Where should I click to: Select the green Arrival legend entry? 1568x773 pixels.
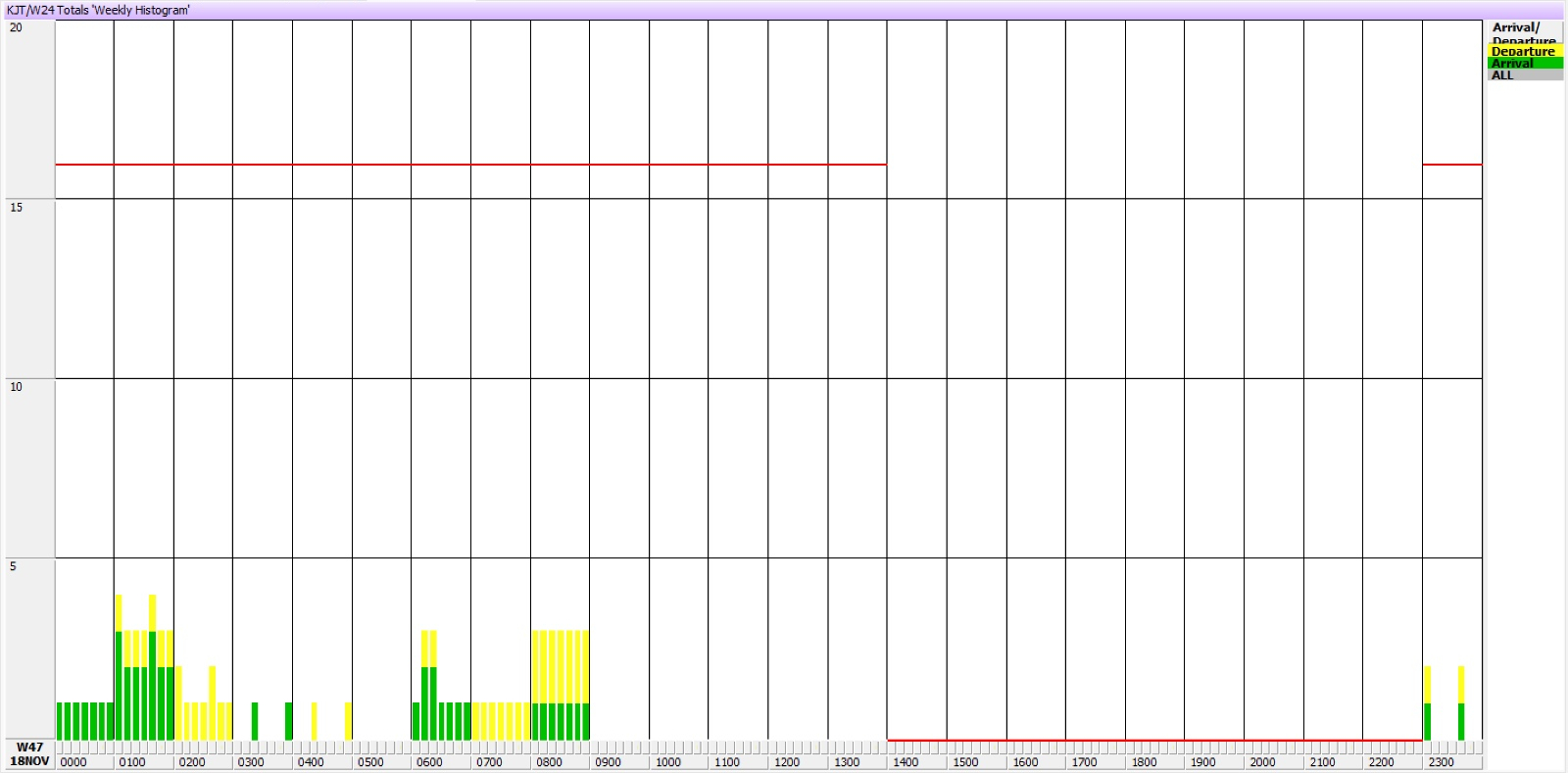(1524, 64)
